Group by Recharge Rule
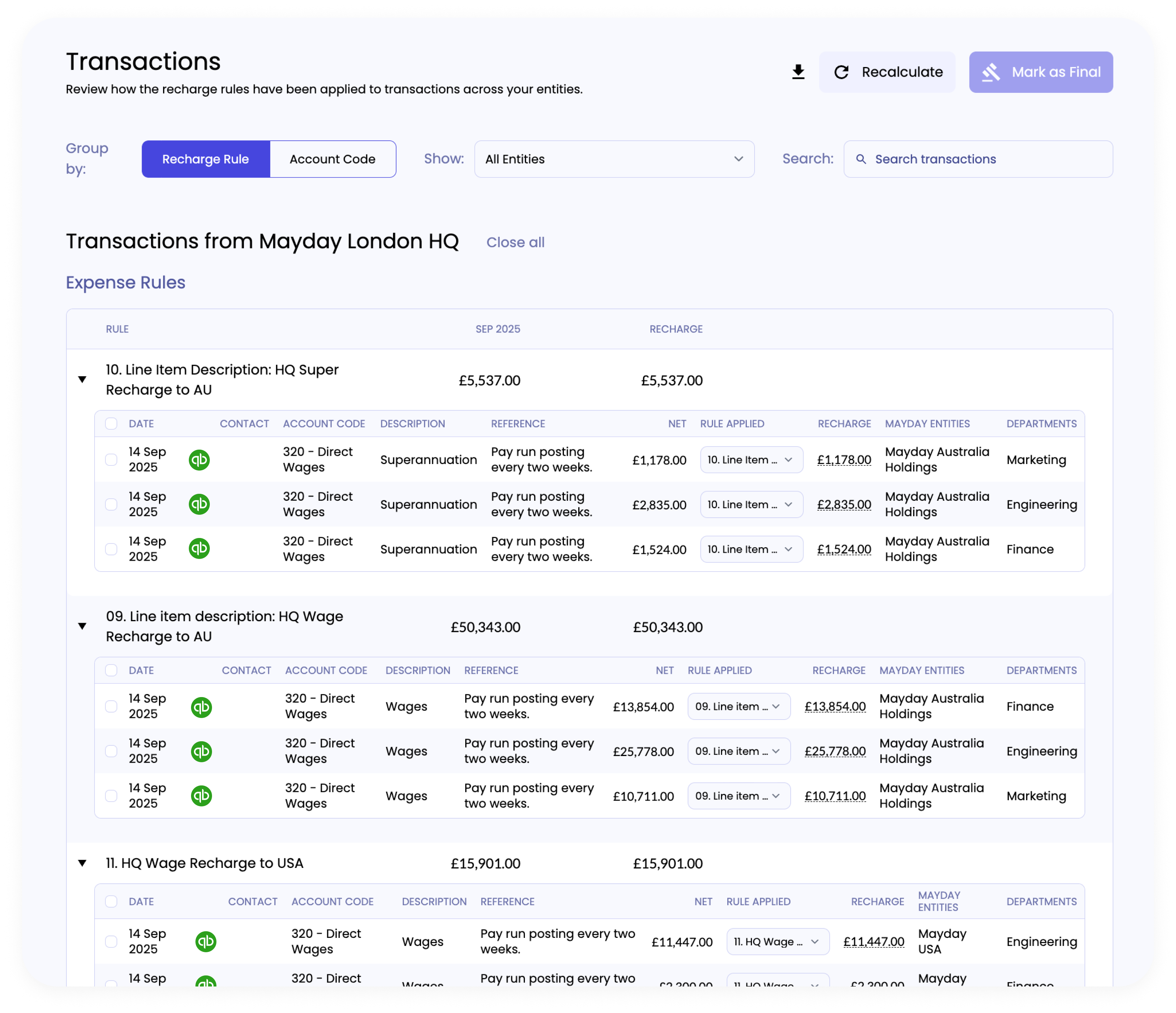The height and width of the screenshot is (1013, 1176). (205, 159)
